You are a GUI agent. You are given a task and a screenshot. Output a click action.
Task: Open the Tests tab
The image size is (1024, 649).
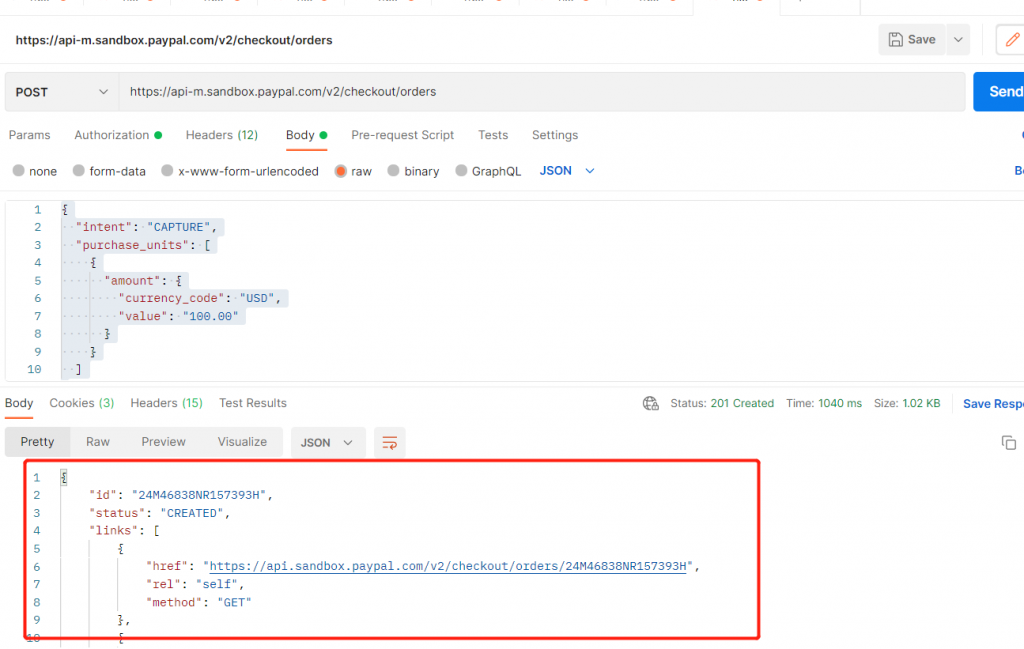coord(492,135)
